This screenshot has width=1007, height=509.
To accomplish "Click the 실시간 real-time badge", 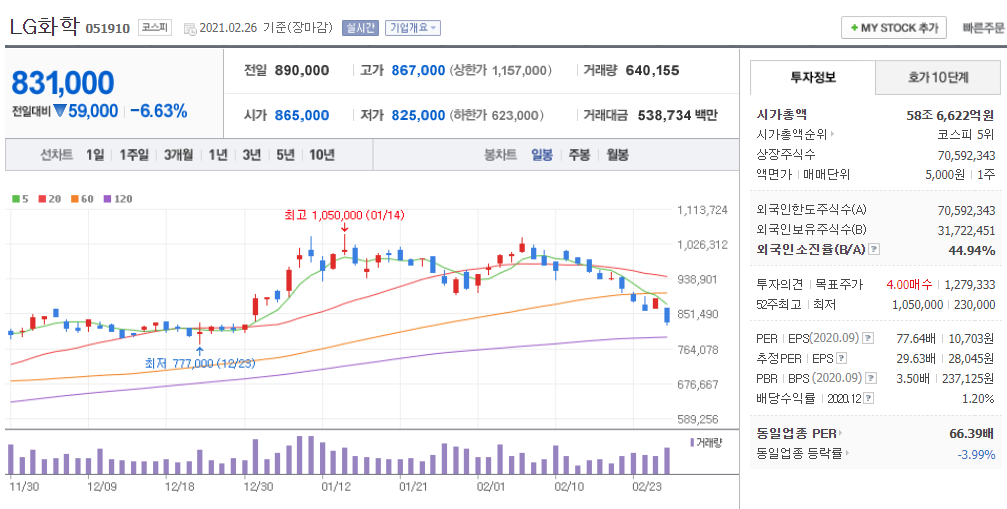I will pos(360,28).
